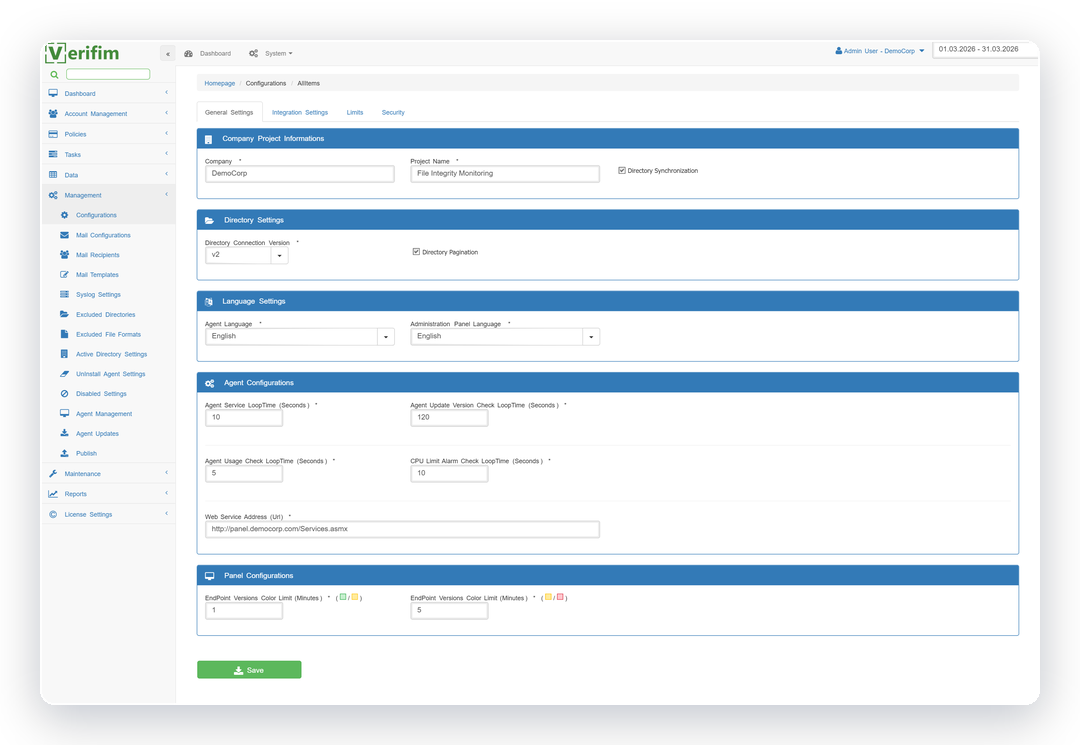Click the Disabled Settings ban icon
The width and height of the screenshot is (1080, 745).
tap(64, 394)
